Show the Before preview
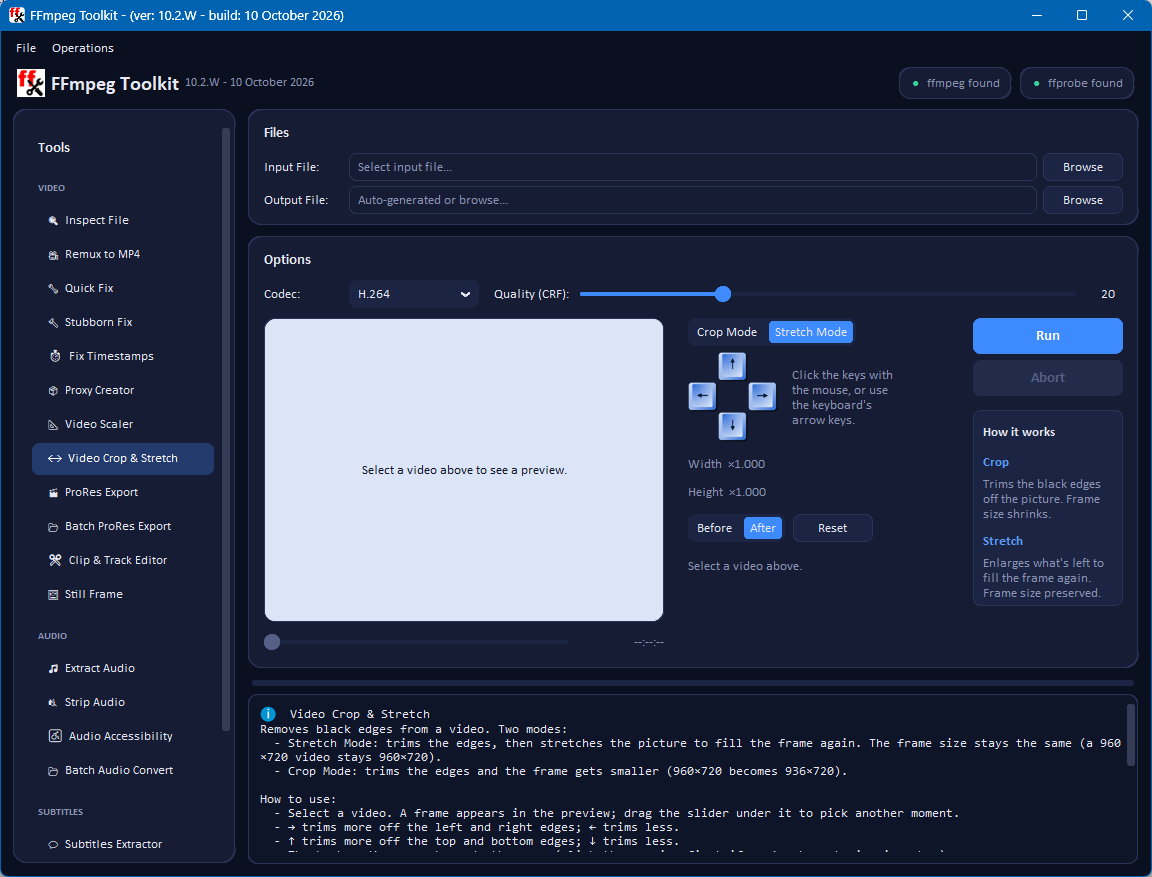Viewport: 1152px width, 877px height. tap(714, 528)
